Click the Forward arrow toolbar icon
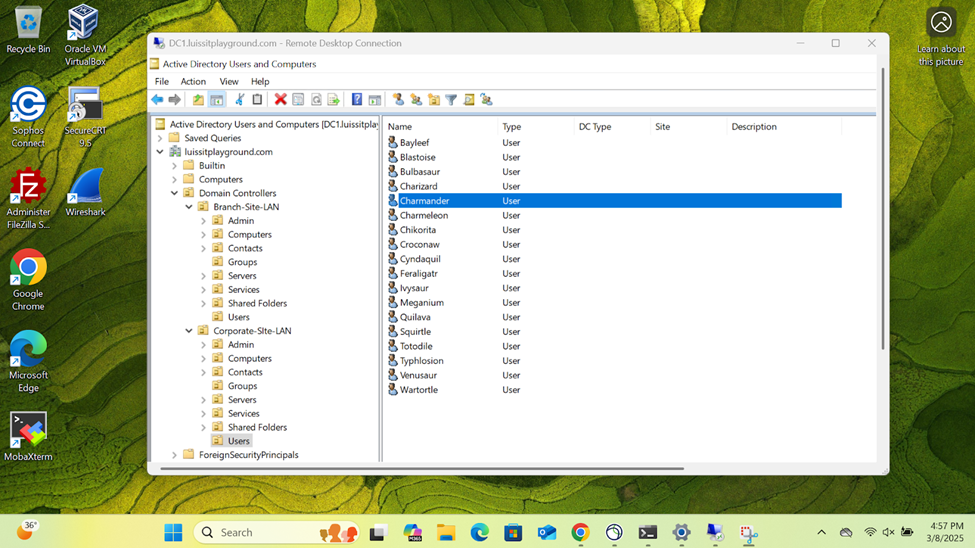This screenshot has width=975, height=548. click(x=175, y=100)
